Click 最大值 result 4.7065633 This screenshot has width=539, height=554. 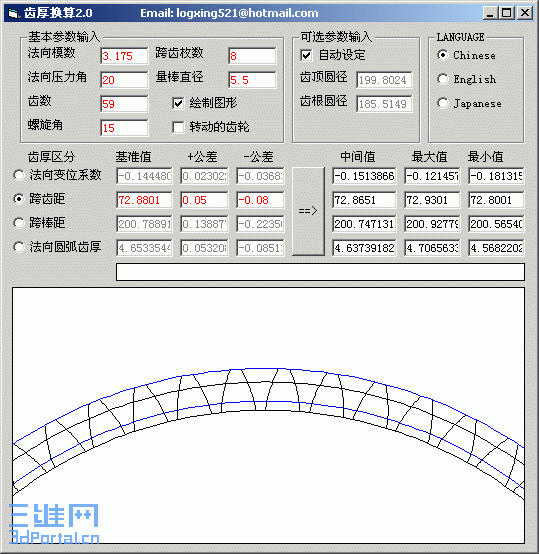[x=432, y=248]
